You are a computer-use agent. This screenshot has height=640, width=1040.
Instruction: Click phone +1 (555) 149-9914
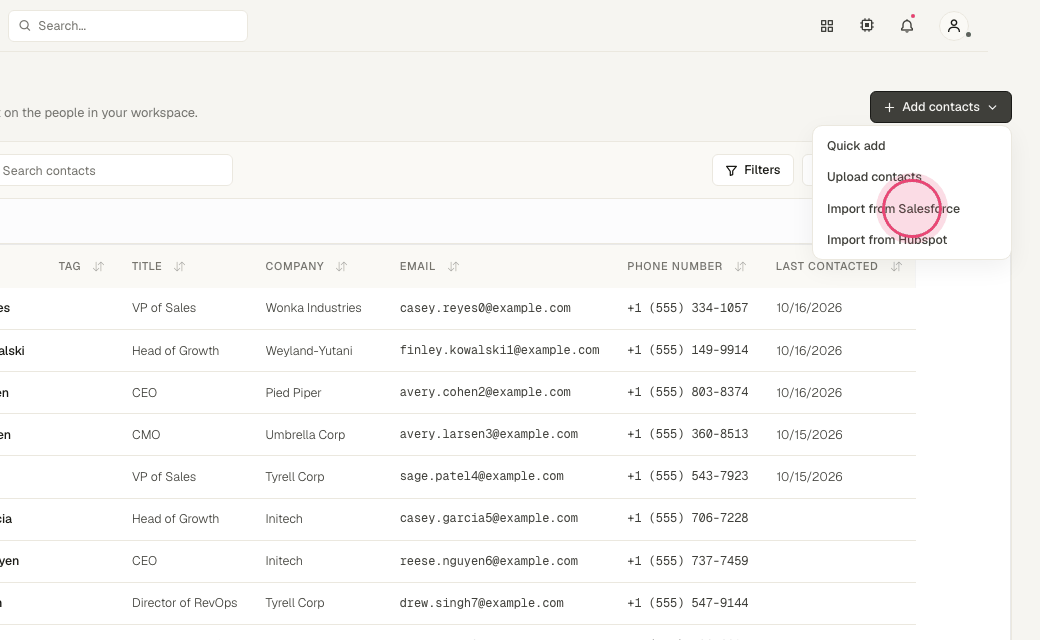688,350
